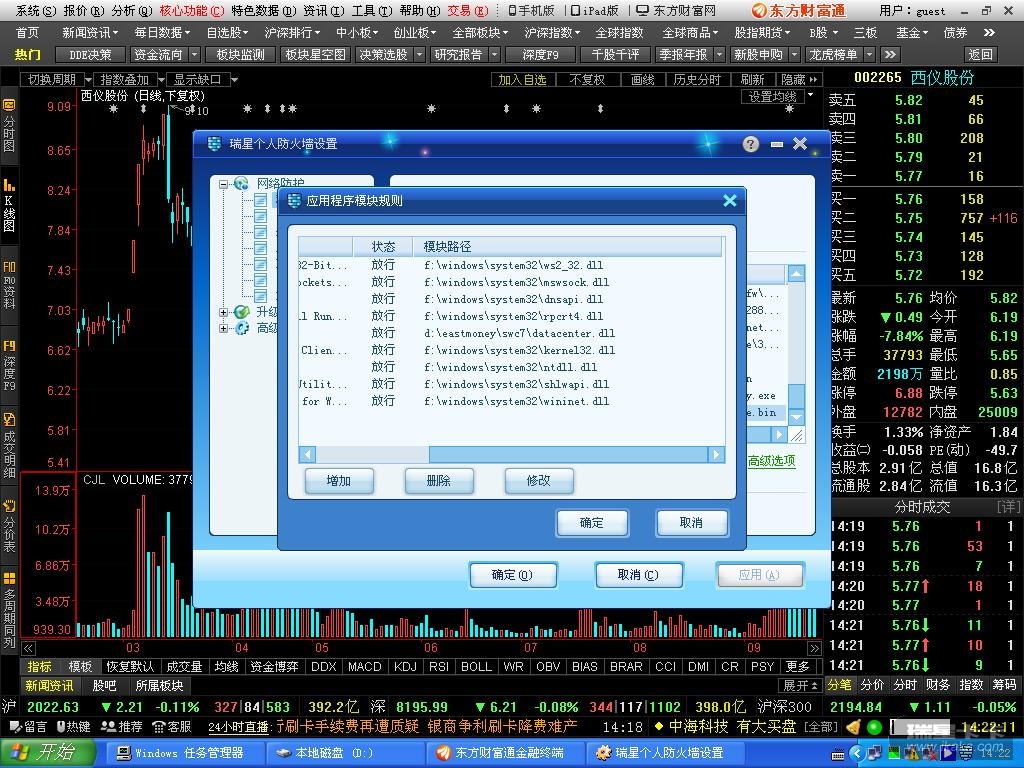
Task: Click 取消(C) in firewall settings
Action: (639, 575)
